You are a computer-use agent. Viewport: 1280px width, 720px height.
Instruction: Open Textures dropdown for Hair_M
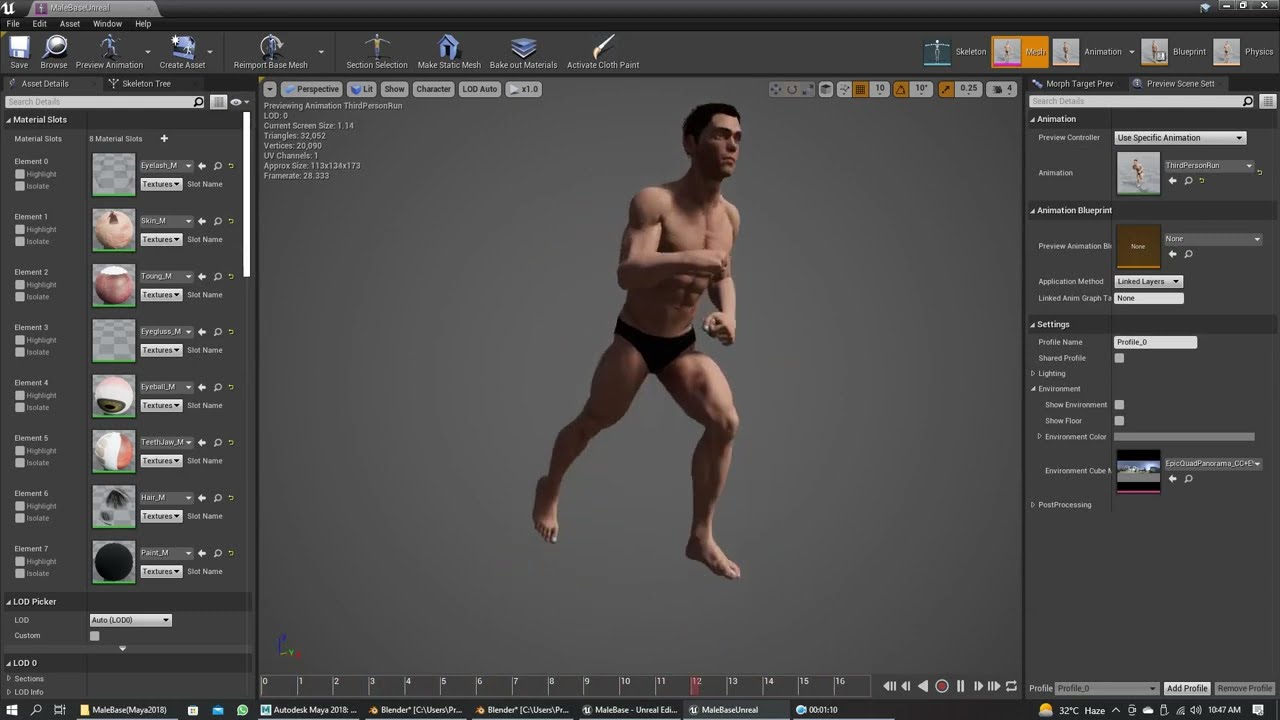pyautogui.click(x=161, y=516)
